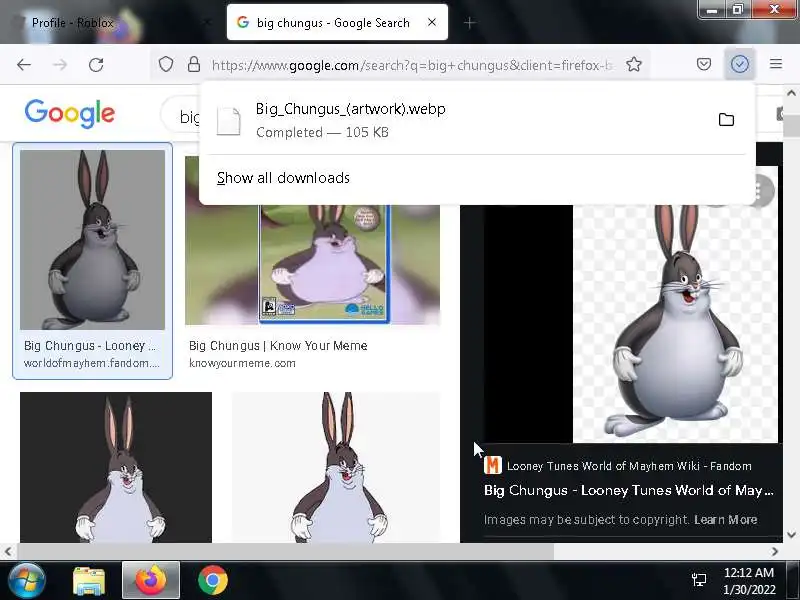Click the horizontal scrollbar right arrow
This screenshot has width=800, height=600.
point(775,552)
